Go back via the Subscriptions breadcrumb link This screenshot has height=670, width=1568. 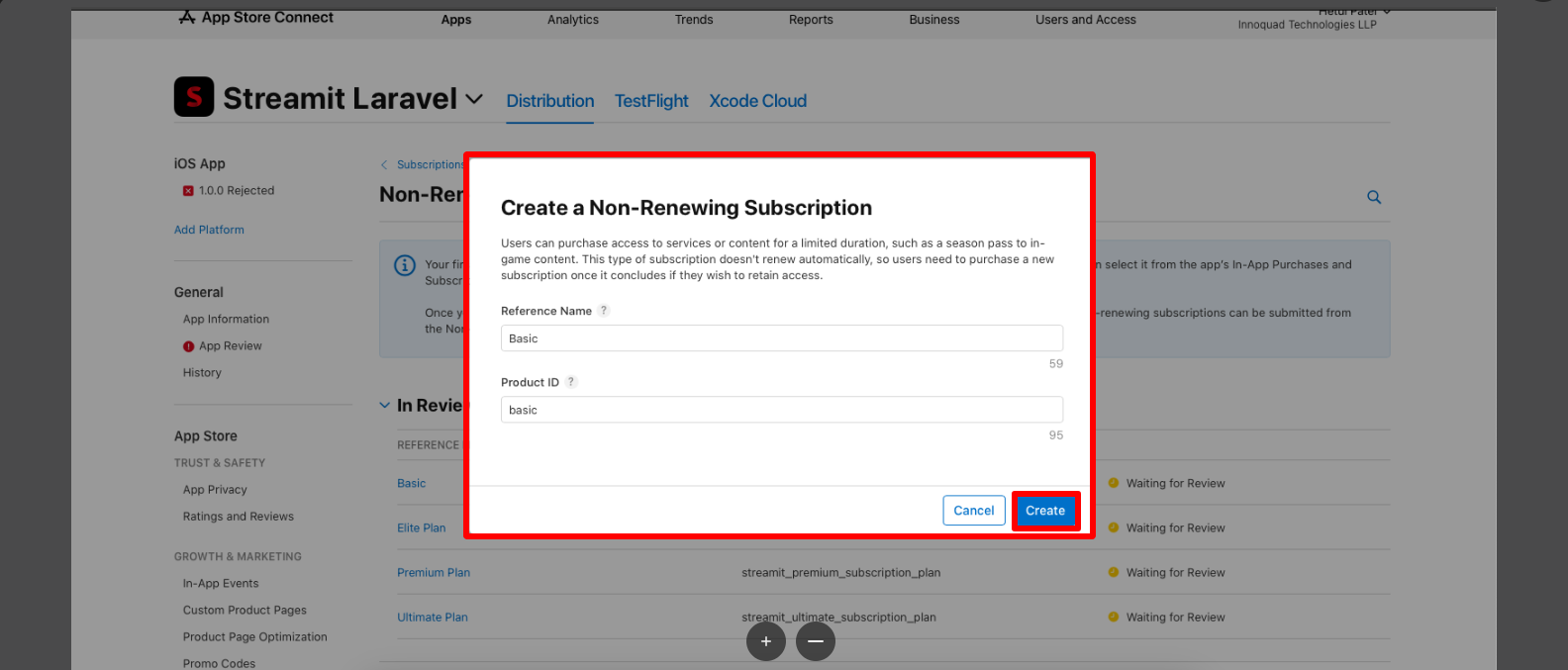(430, 165)
